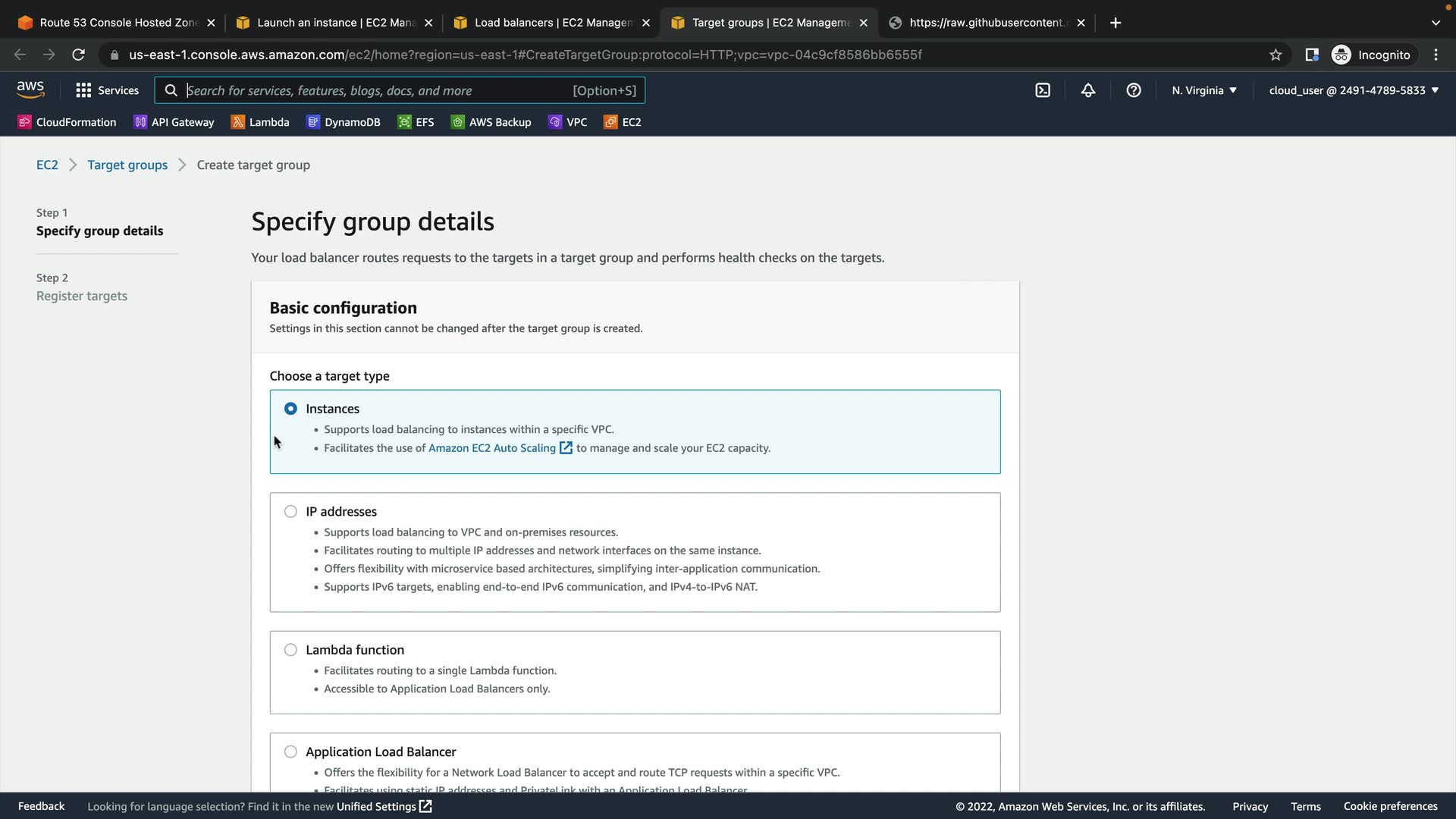Image resolution: width=1456 pixels, height=819 pixels.
Task: Expand the N. Virginia region dropdown
Action: point(1204,90)
